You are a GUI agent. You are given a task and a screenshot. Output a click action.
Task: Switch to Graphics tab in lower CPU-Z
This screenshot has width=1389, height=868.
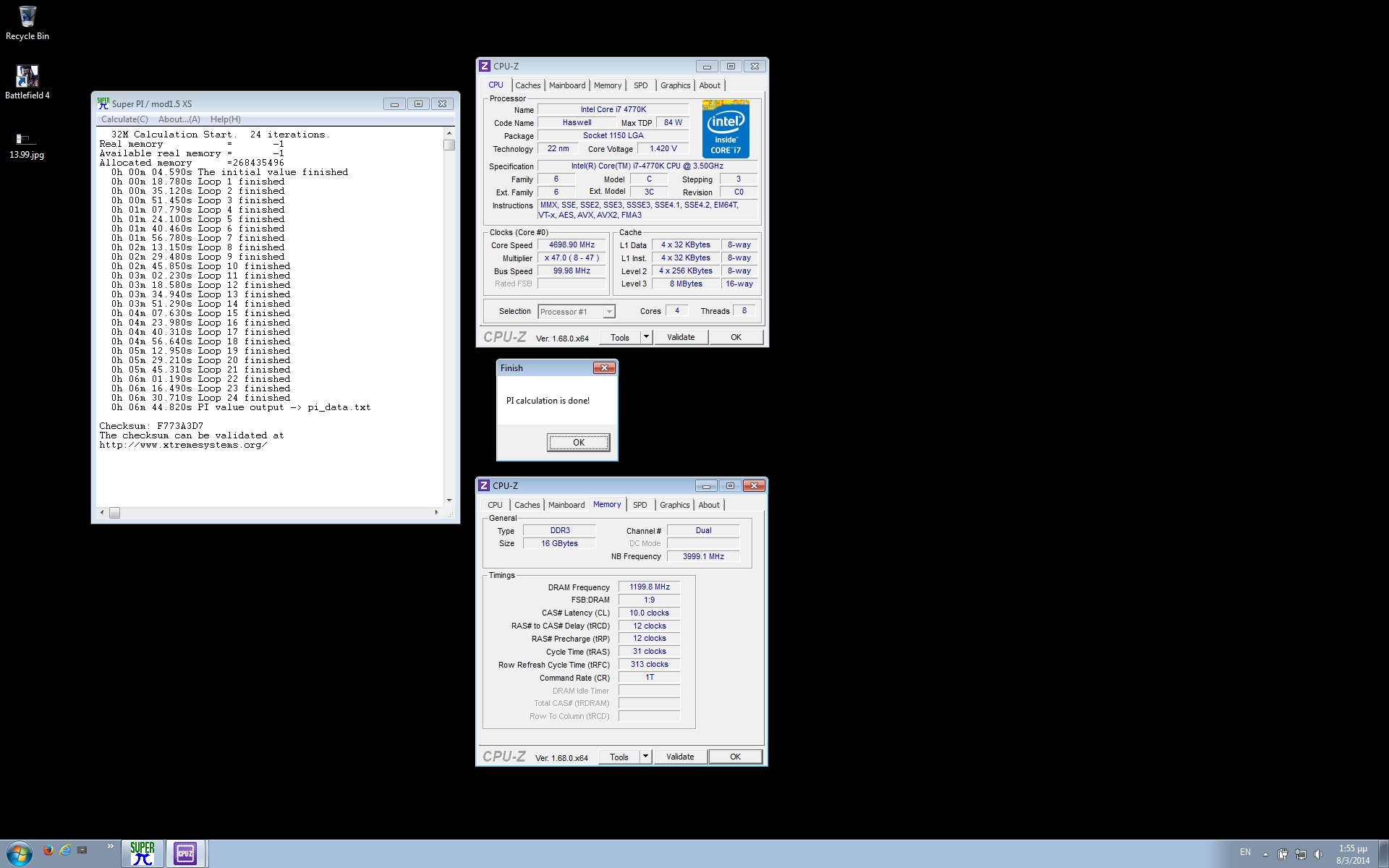point(675,505)
